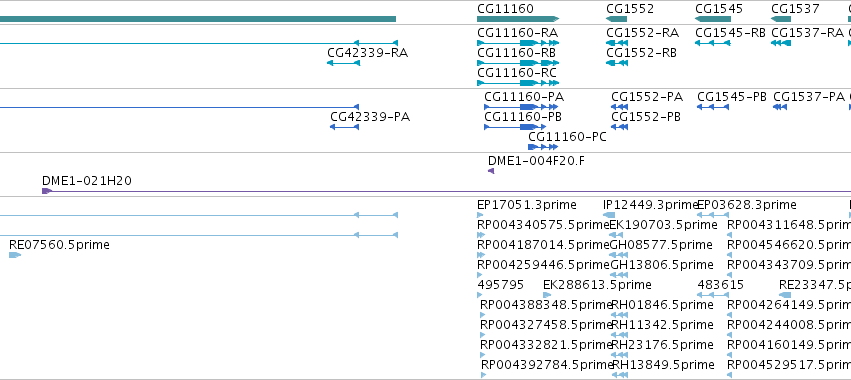The image size is (851, 380).
Task: Select the CG1545 gene arrow glyph
Action: tap(712, 19)
